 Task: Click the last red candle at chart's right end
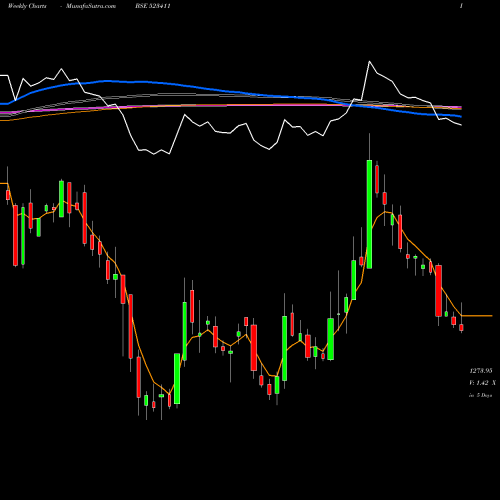click(461, 327)
